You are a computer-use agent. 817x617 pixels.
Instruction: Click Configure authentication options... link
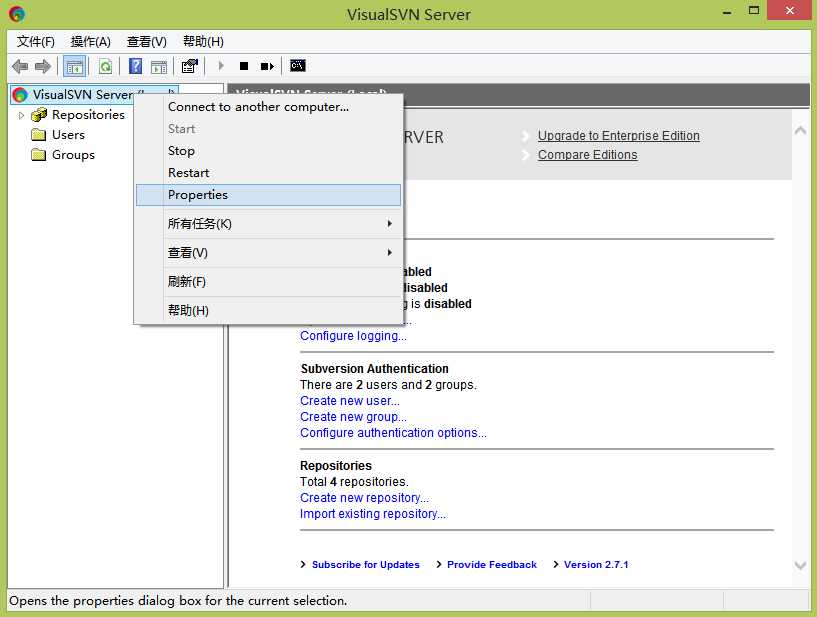393,433
